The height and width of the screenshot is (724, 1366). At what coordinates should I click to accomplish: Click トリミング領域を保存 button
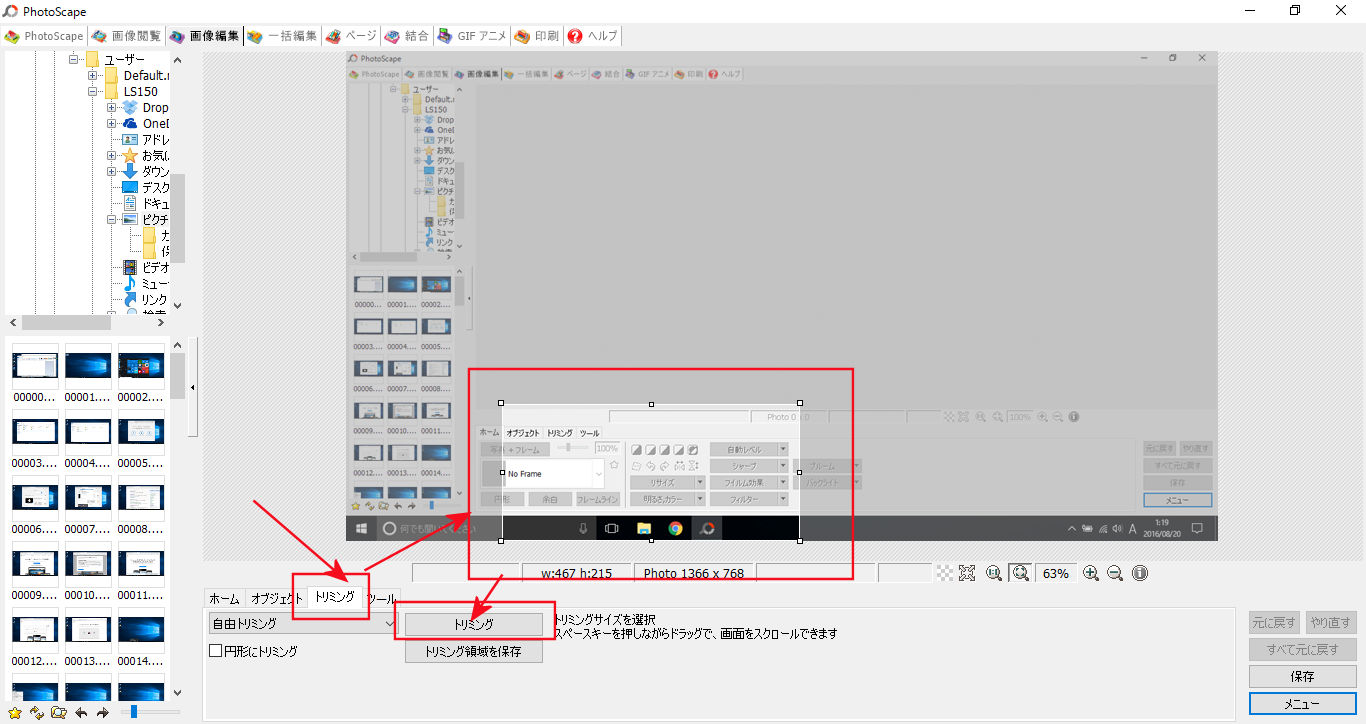(474, 651)
